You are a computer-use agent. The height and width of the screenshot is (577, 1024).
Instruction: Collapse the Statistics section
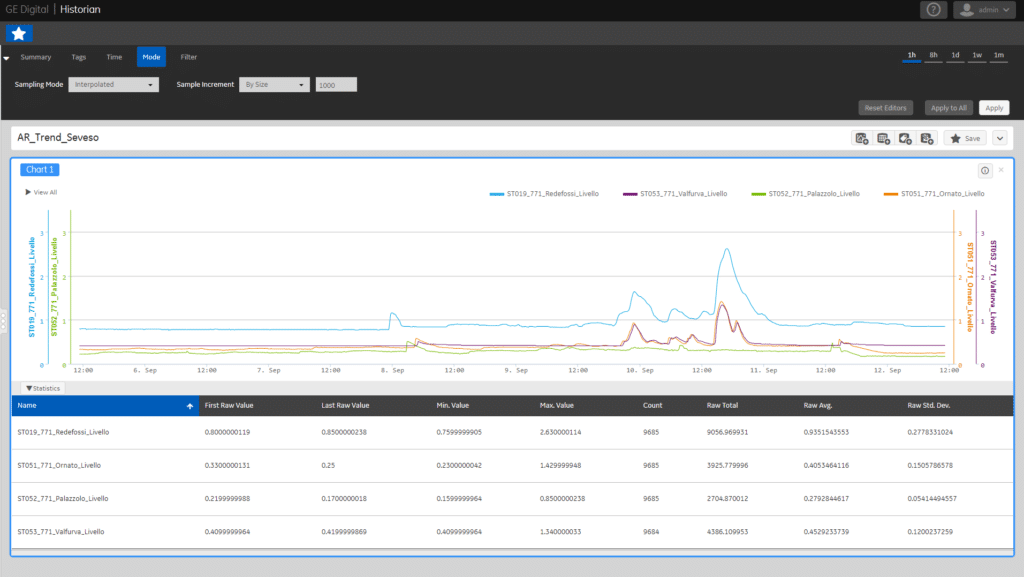[x=43, y=387]
